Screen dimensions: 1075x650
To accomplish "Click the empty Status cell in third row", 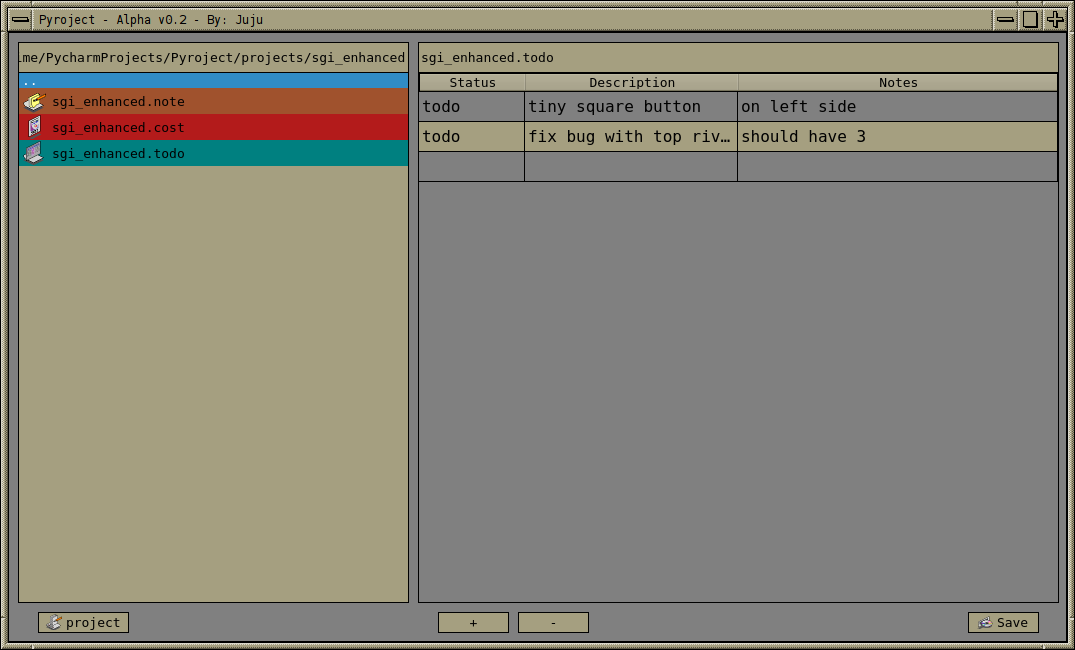I will click(x=472, y=167).
